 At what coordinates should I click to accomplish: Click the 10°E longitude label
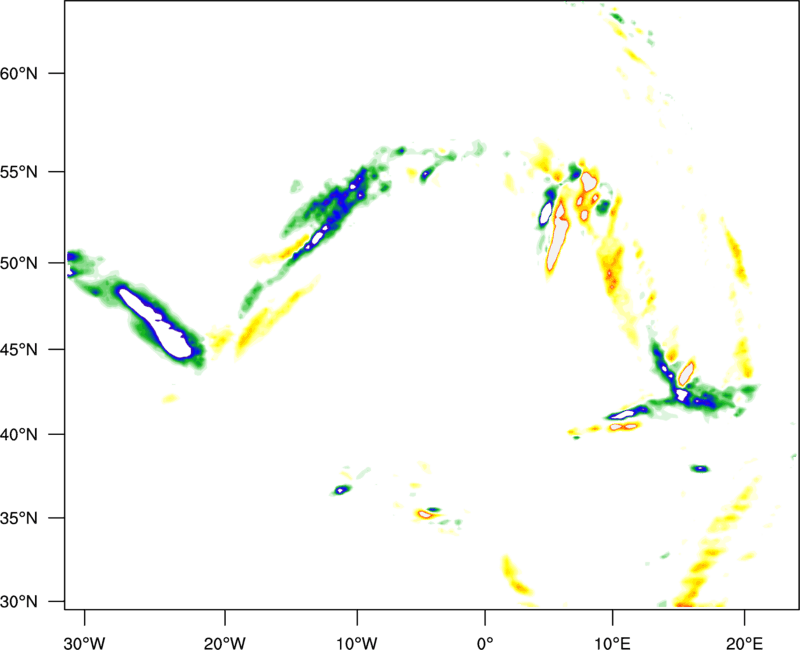coord(612,643)
